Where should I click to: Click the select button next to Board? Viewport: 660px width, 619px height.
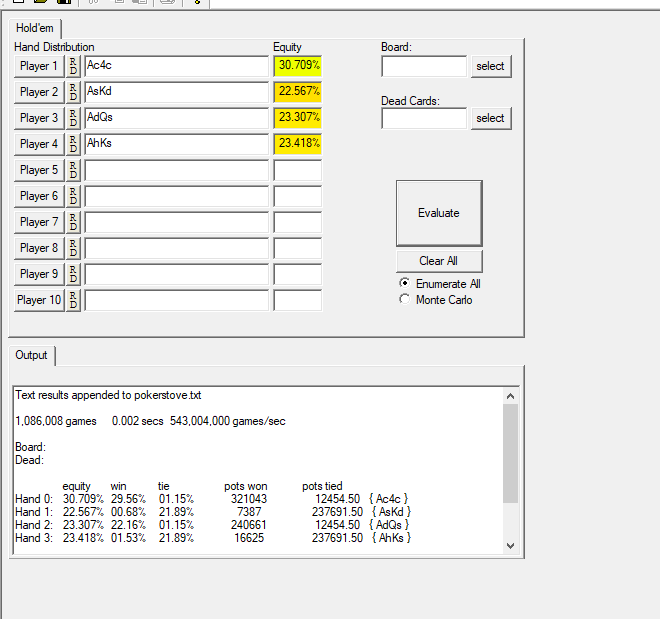tap(491, 66)
